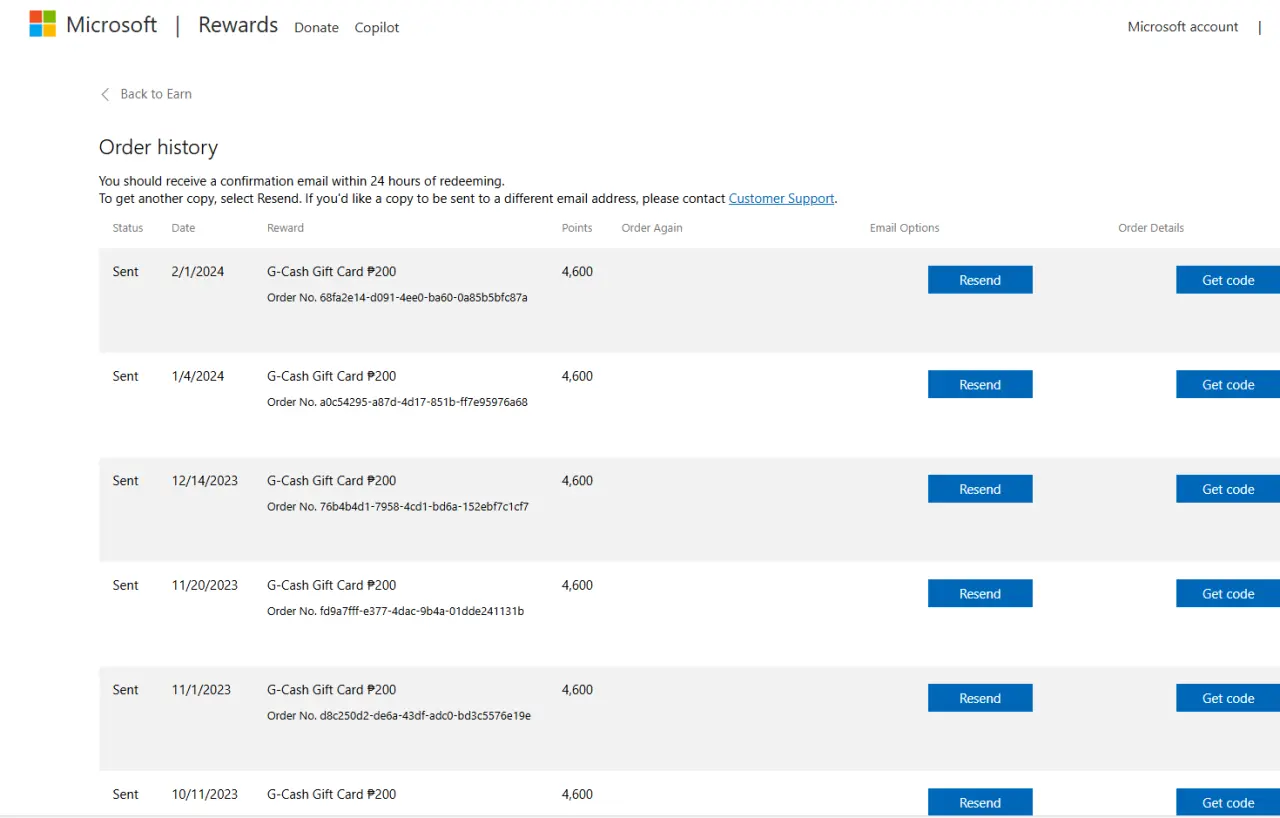This screenshot has height=818, width=1280.
Task: Get code for 10/11/2023 order
Action: (1228, 802)
